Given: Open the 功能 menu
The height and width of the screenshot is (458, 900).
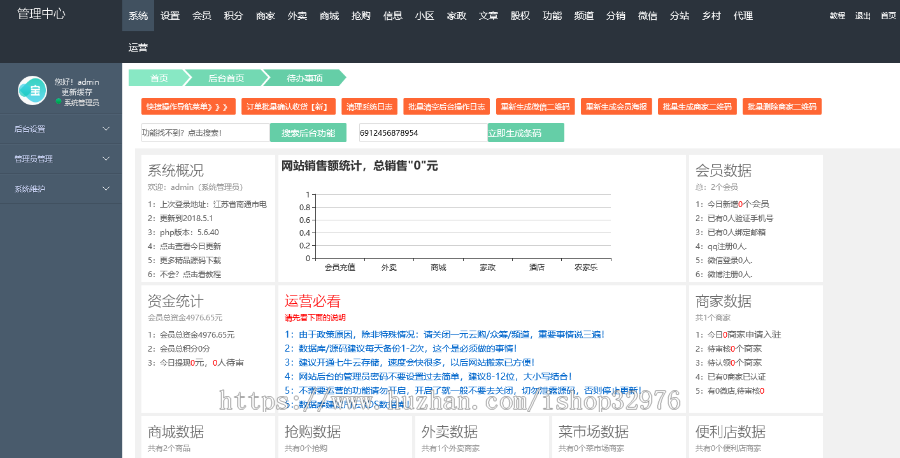Looking at the screenshot, I should [552, 15].
